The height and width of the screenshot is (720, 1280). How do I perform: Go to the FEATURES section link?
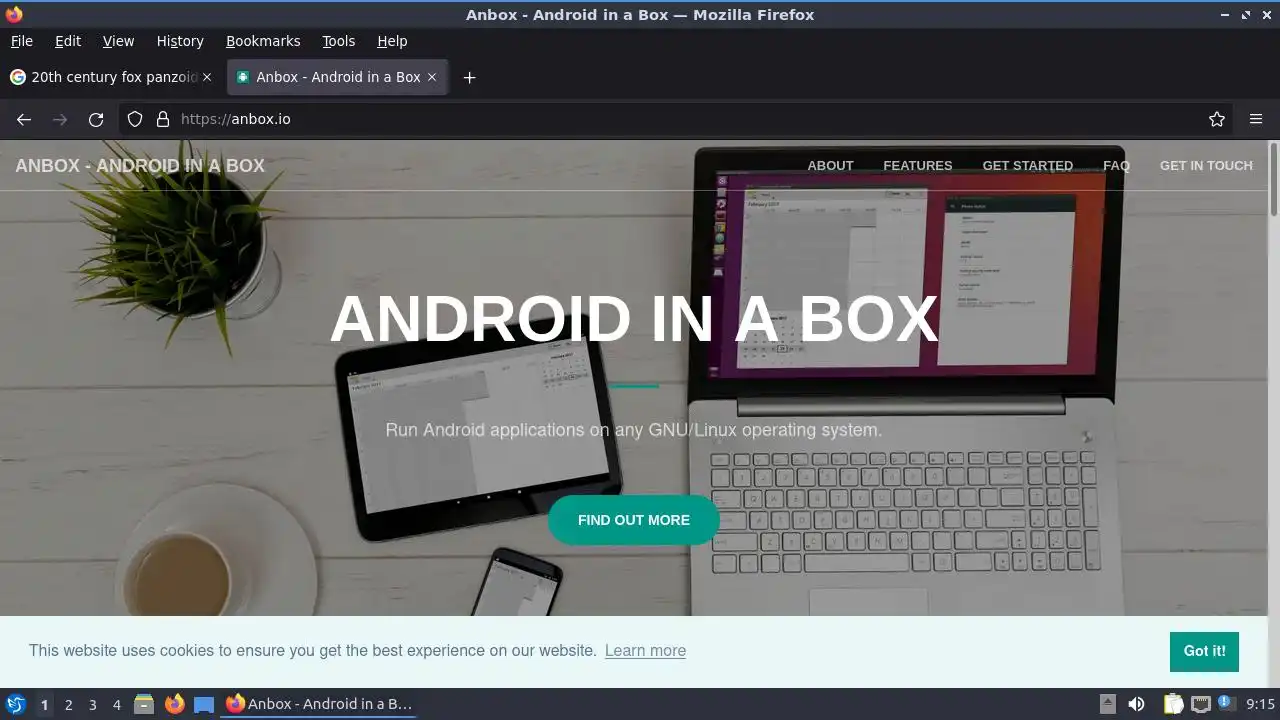(918, 166)
